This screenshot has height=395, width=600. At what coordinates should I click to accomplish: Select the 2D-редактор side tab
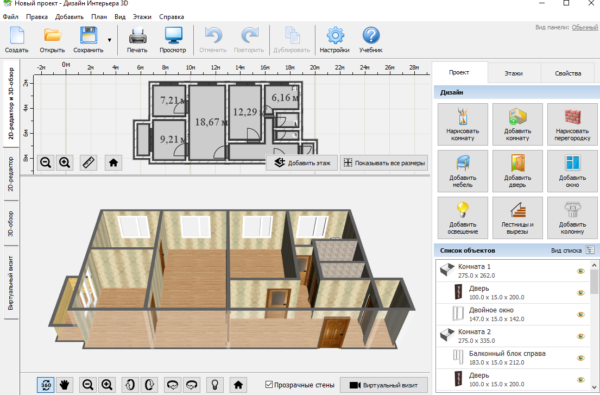click(11, 174)
